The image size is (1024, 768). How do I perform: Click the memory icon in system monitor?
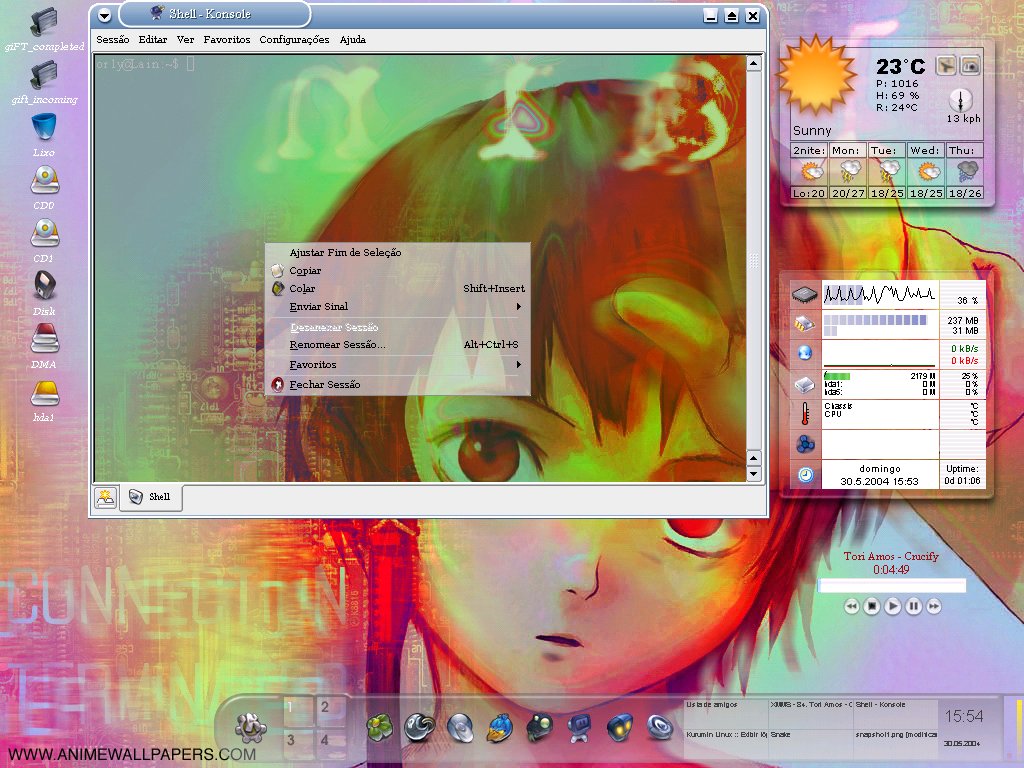(805, 323)
